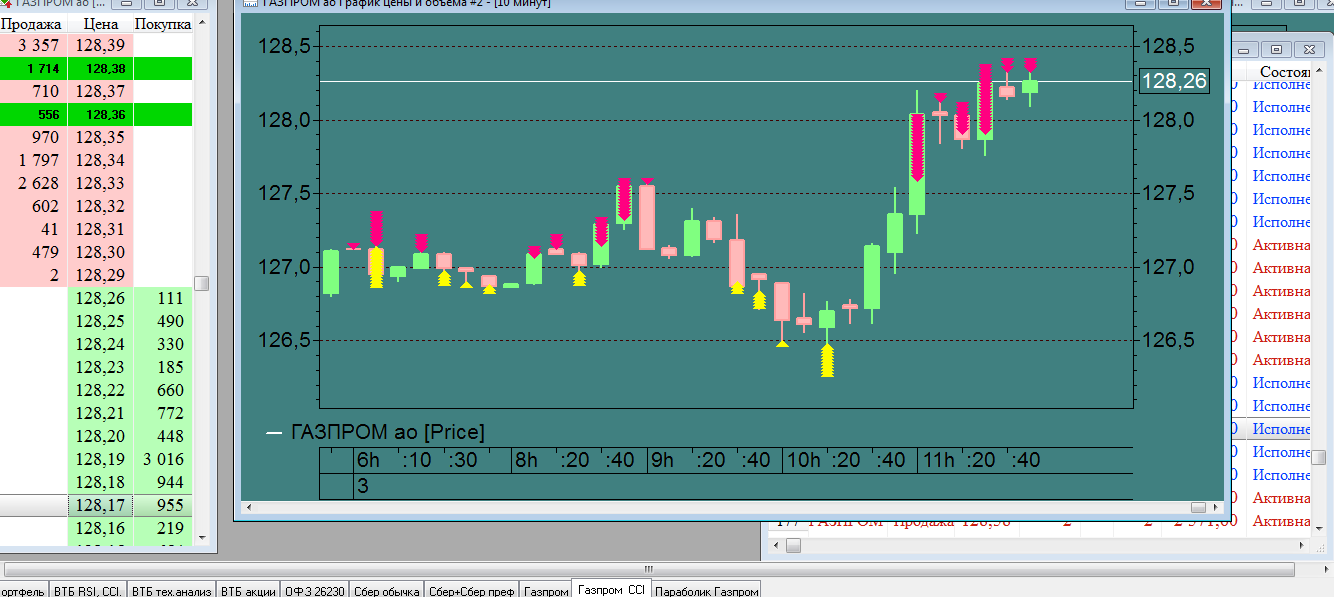Viewport: 1334px width, 597px height.
Task: Click best bid price 128,26 in order book
Action: click(x=100, y=298)
